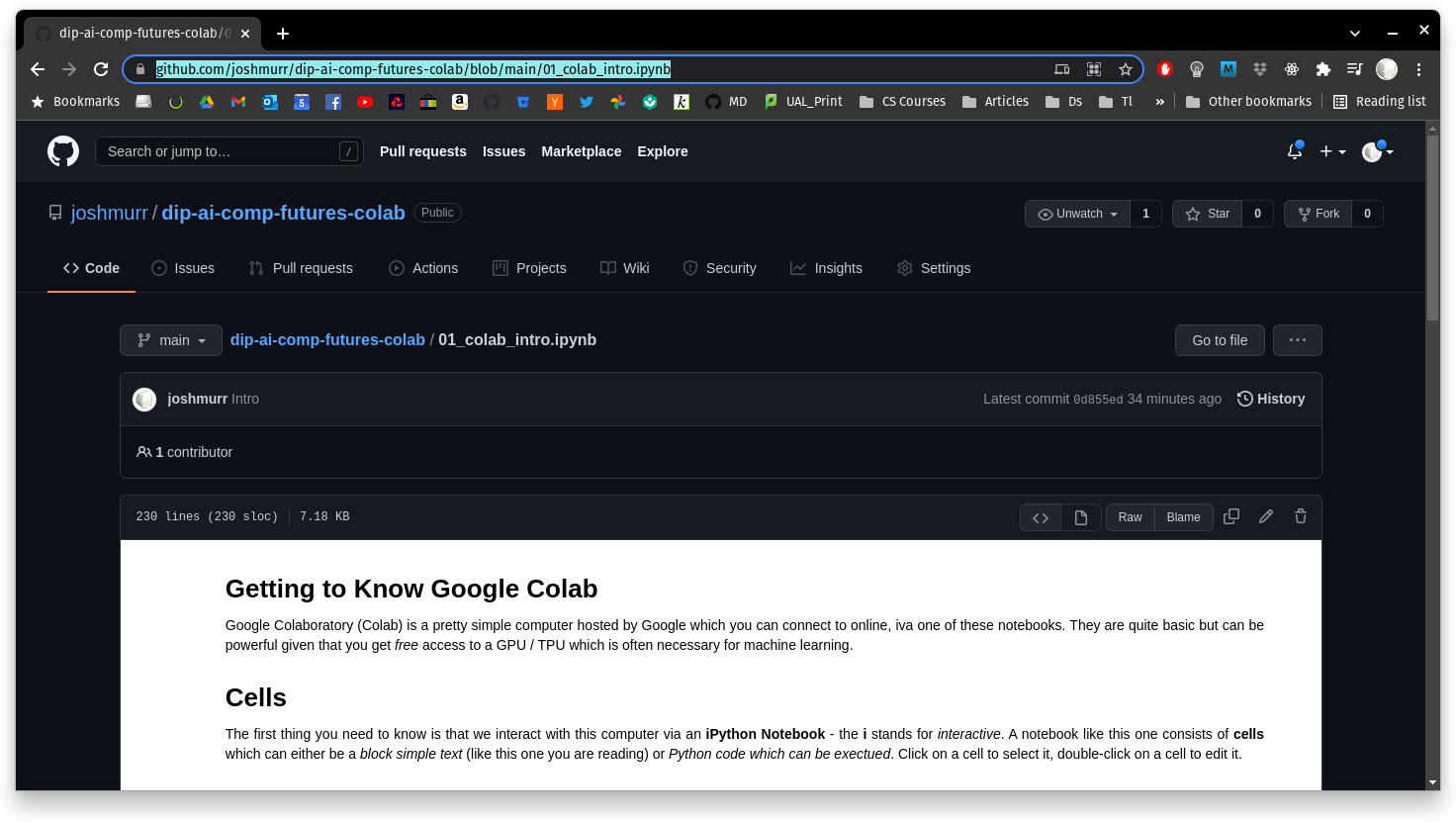The image size is (1456, 822).
Task: Star this repository
Action: tap(1208, 214)
